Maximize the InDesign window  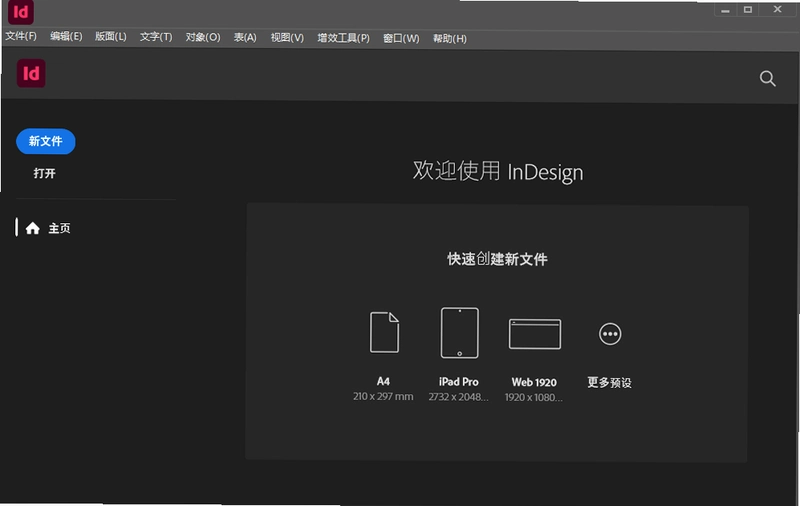pos(748,10)
